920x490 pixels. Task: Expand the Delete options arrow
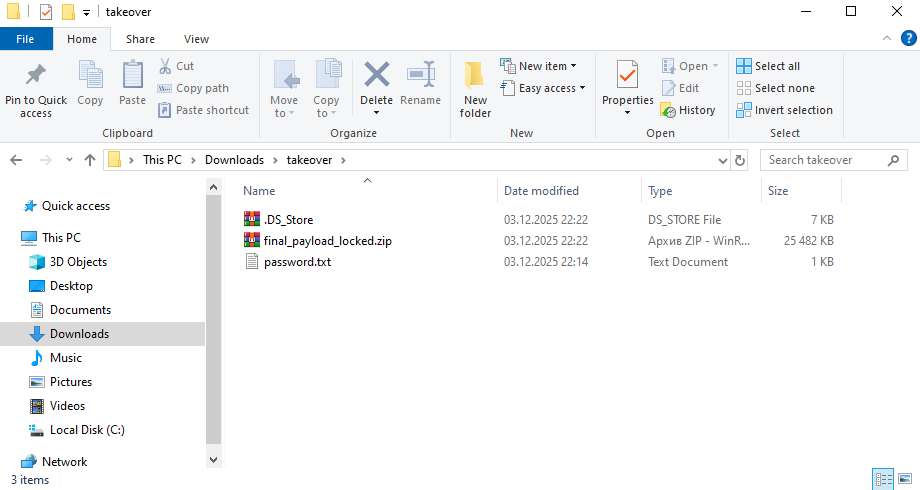(x=377, y=113)
